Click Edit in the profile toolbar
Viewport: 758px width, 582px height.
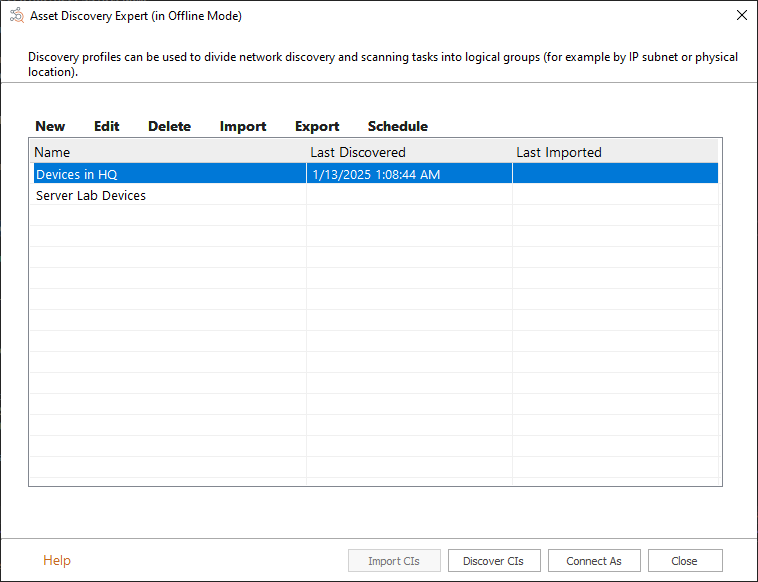(x=107, y=126)
